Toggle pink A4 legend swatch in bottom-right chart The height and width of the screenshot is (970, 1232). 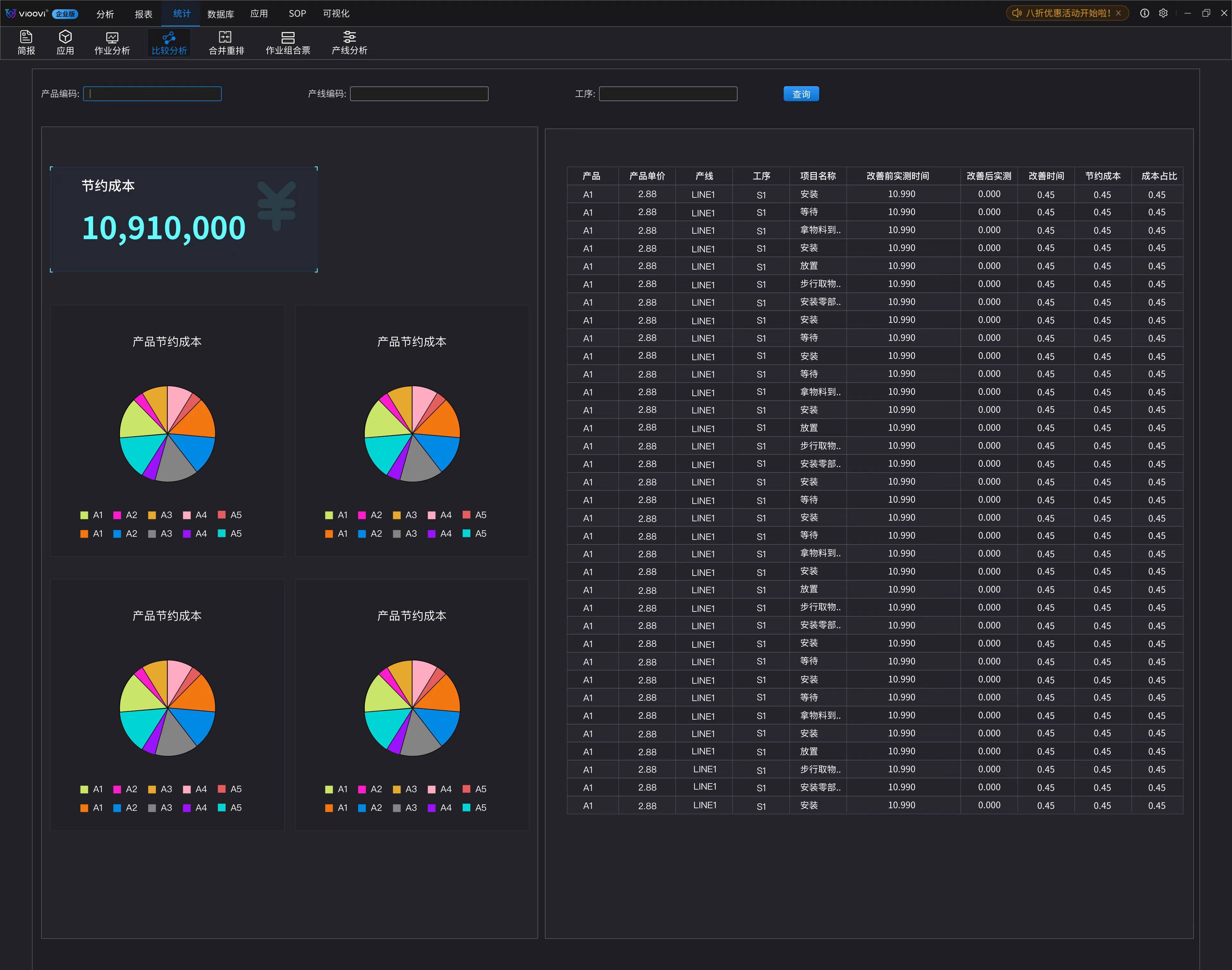[x=432, y=789]
